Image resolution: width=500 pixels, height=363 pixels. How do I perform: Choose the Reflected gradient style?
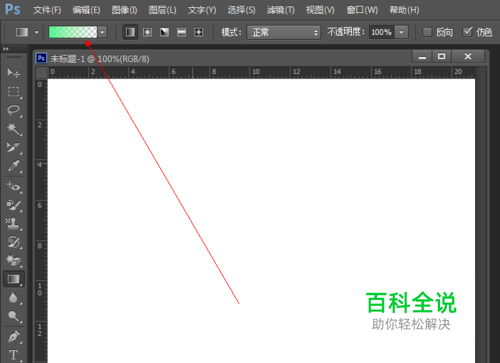181,32
